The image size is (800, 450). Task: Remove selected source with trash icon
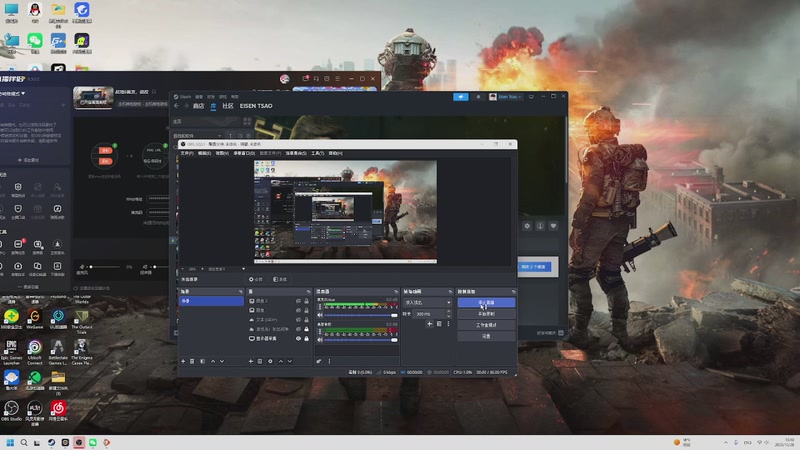pyautogui.click(x=260, y=361)
